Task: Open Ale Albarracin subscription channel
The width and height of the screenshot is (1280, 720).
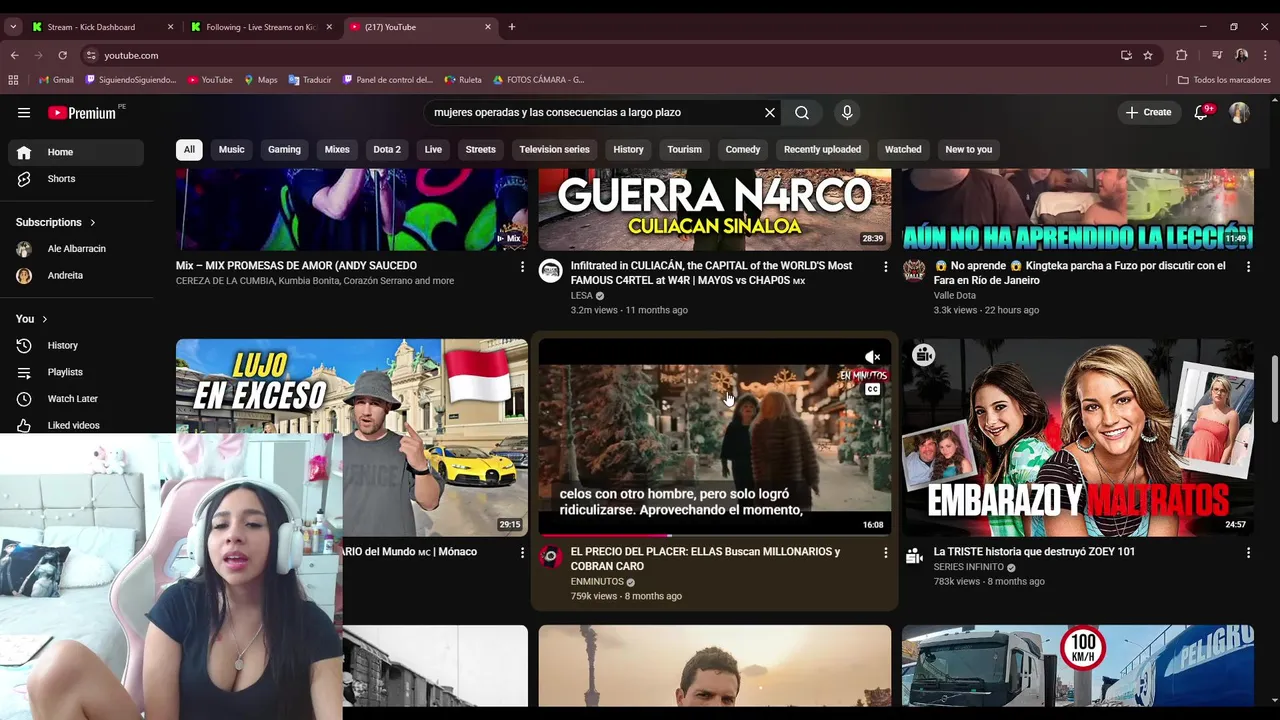Action: click(76, 249)
